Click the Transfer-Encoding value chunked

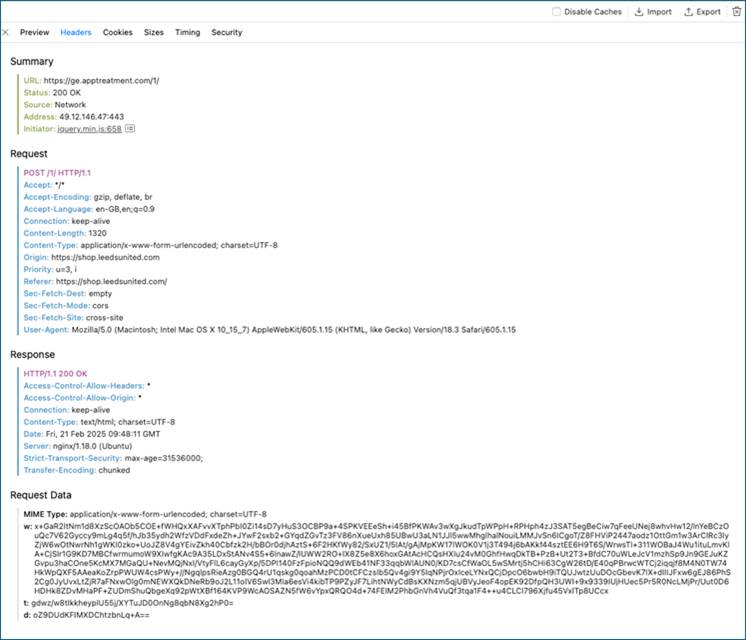click(114, 470)
